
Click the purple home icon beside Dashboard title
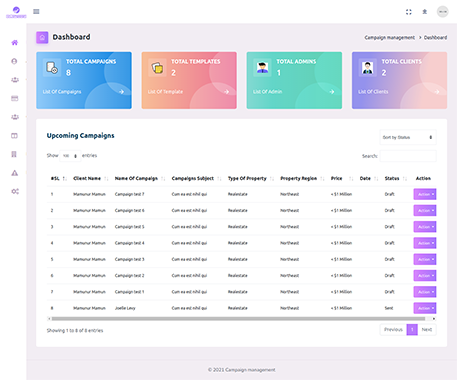coord(42,38)
